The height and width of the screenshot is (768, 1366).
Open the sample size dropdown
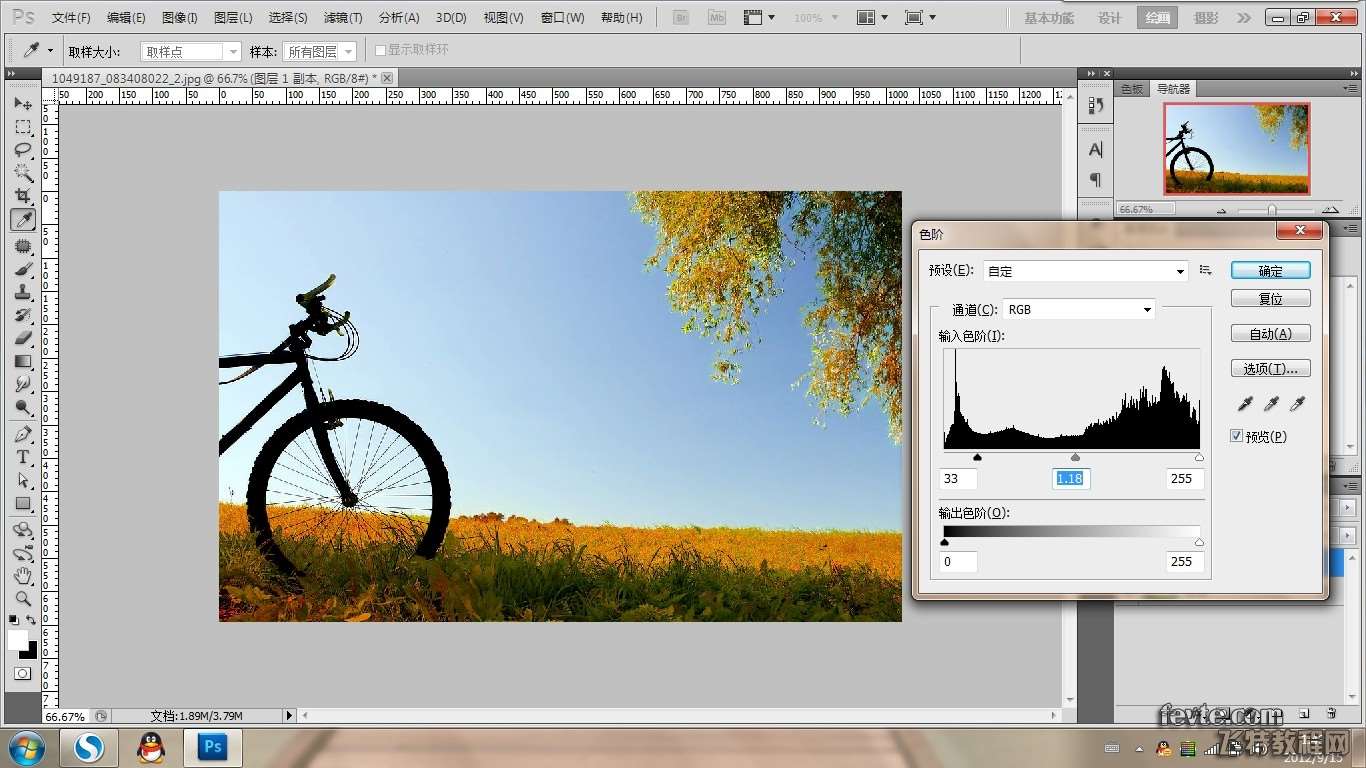point(190,51)
